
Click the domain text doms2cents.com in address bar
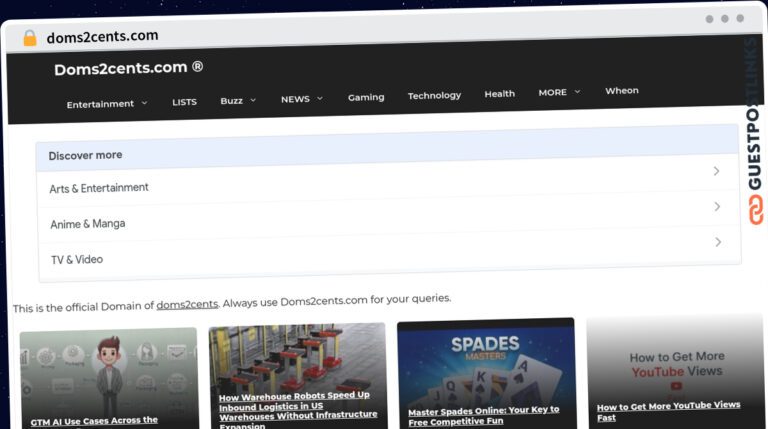pyautogui.click(x=102, y=36)
